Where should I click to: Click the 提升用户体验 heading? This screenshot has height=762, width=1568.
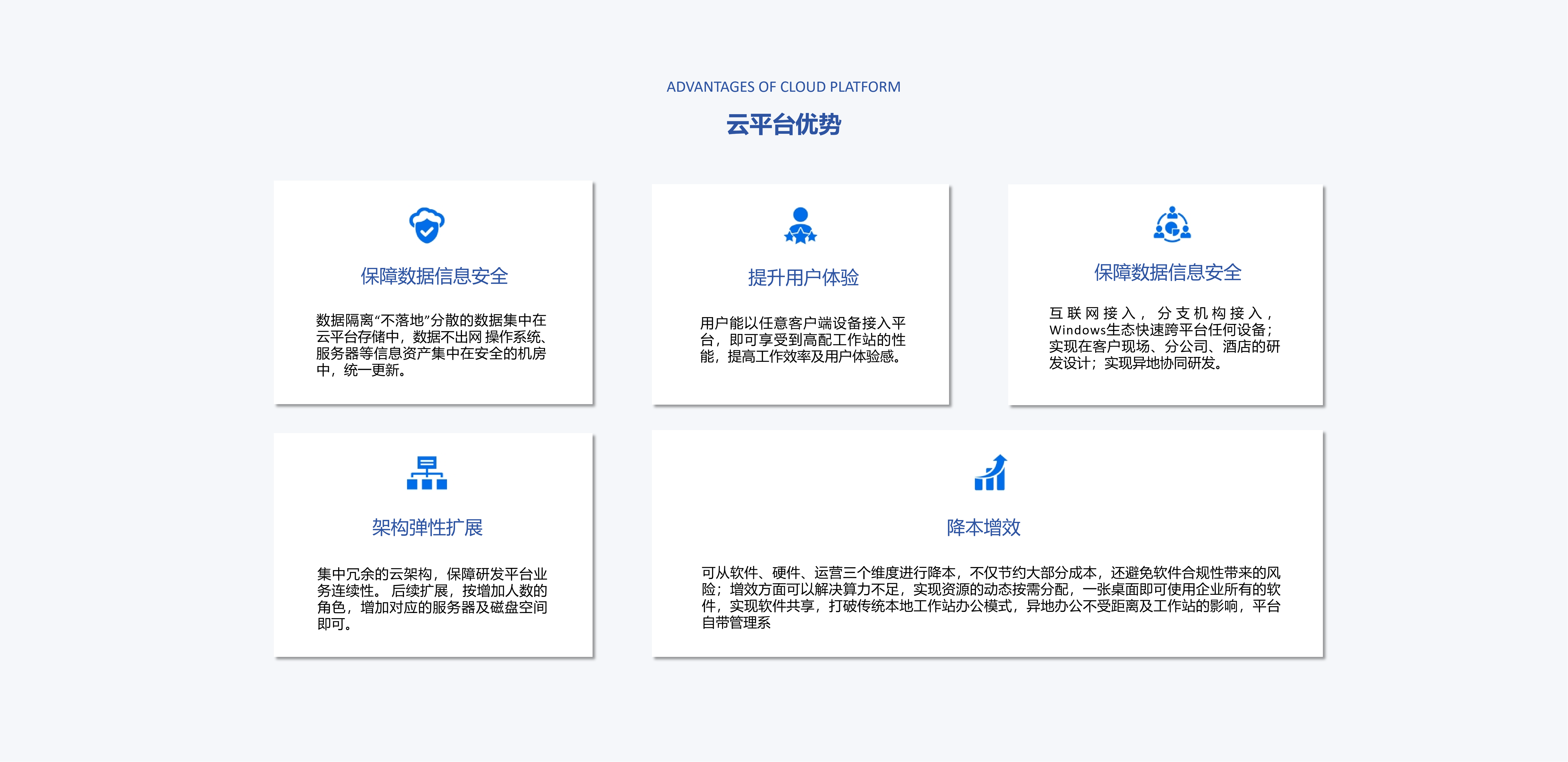point(803,278)
